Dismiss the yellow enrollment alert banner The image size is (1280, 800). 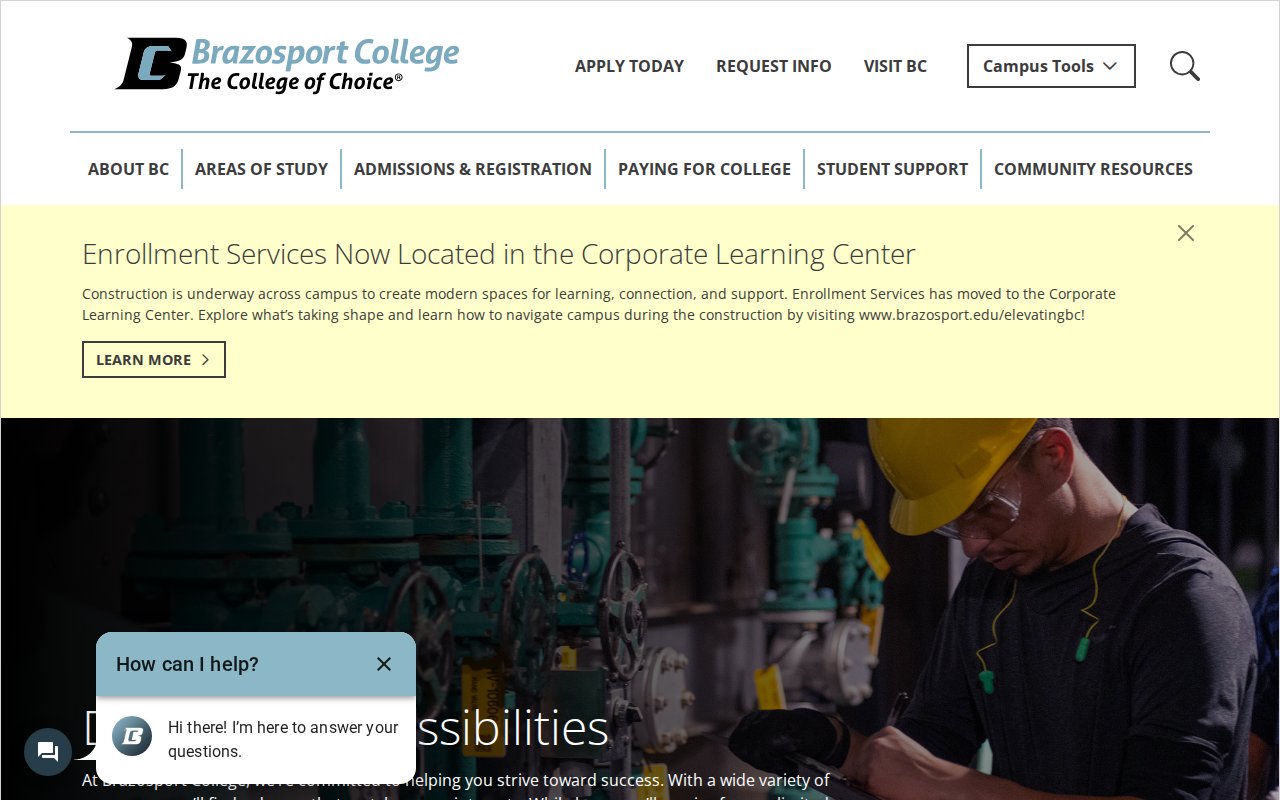[1186, 233]
